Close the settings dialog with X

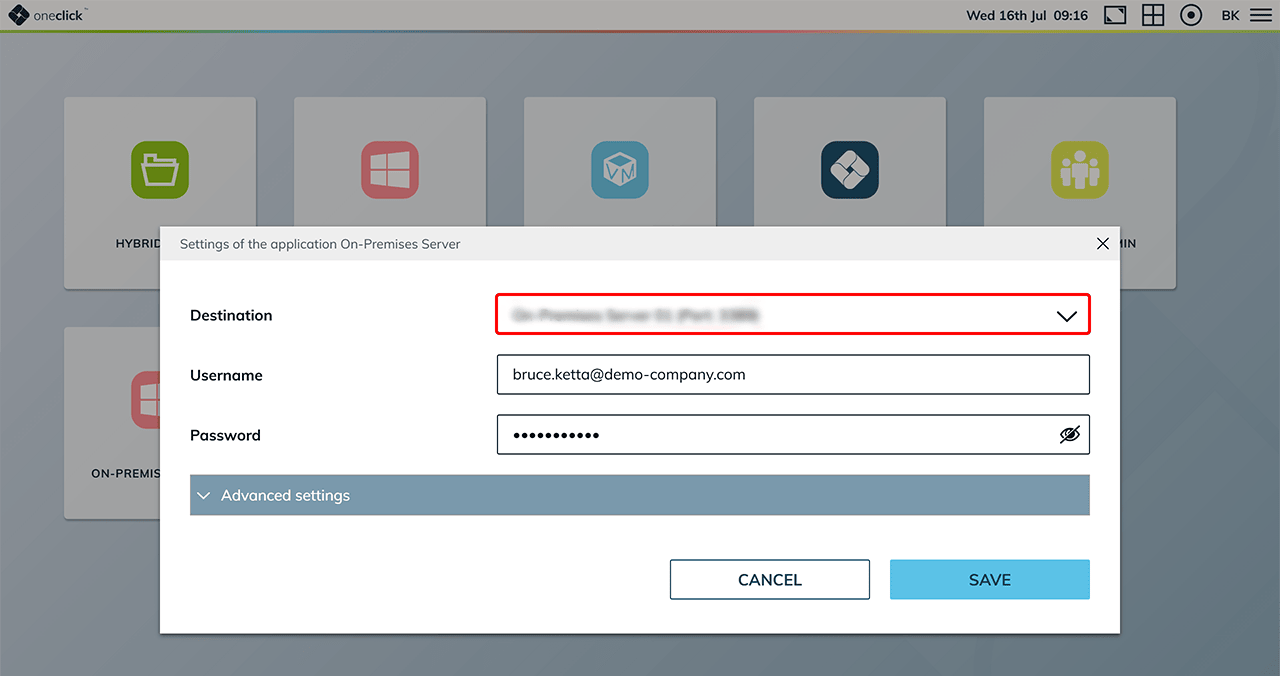click(1102, 244)
